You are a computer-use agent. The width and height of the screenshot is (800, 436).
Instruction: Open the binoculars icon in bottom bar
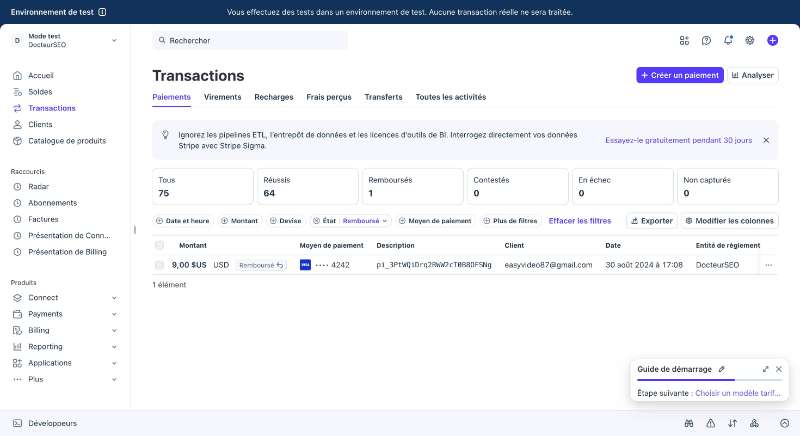click(x=689, y=423)
